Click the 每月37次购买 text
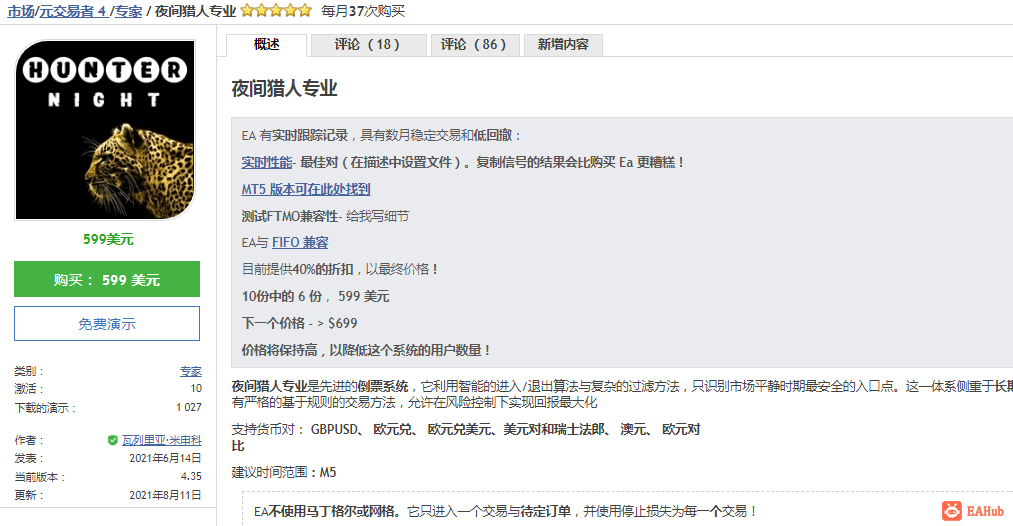The image size is (1013, 526). (363, 11)
